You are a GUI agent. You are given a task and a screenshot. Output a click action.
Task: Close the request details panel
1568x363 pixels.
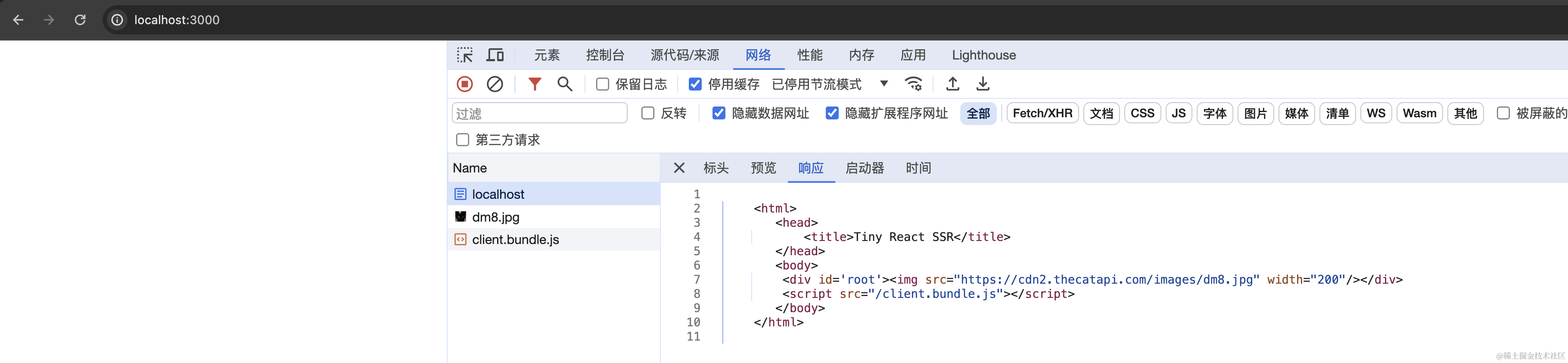click(x=679, y=168)
